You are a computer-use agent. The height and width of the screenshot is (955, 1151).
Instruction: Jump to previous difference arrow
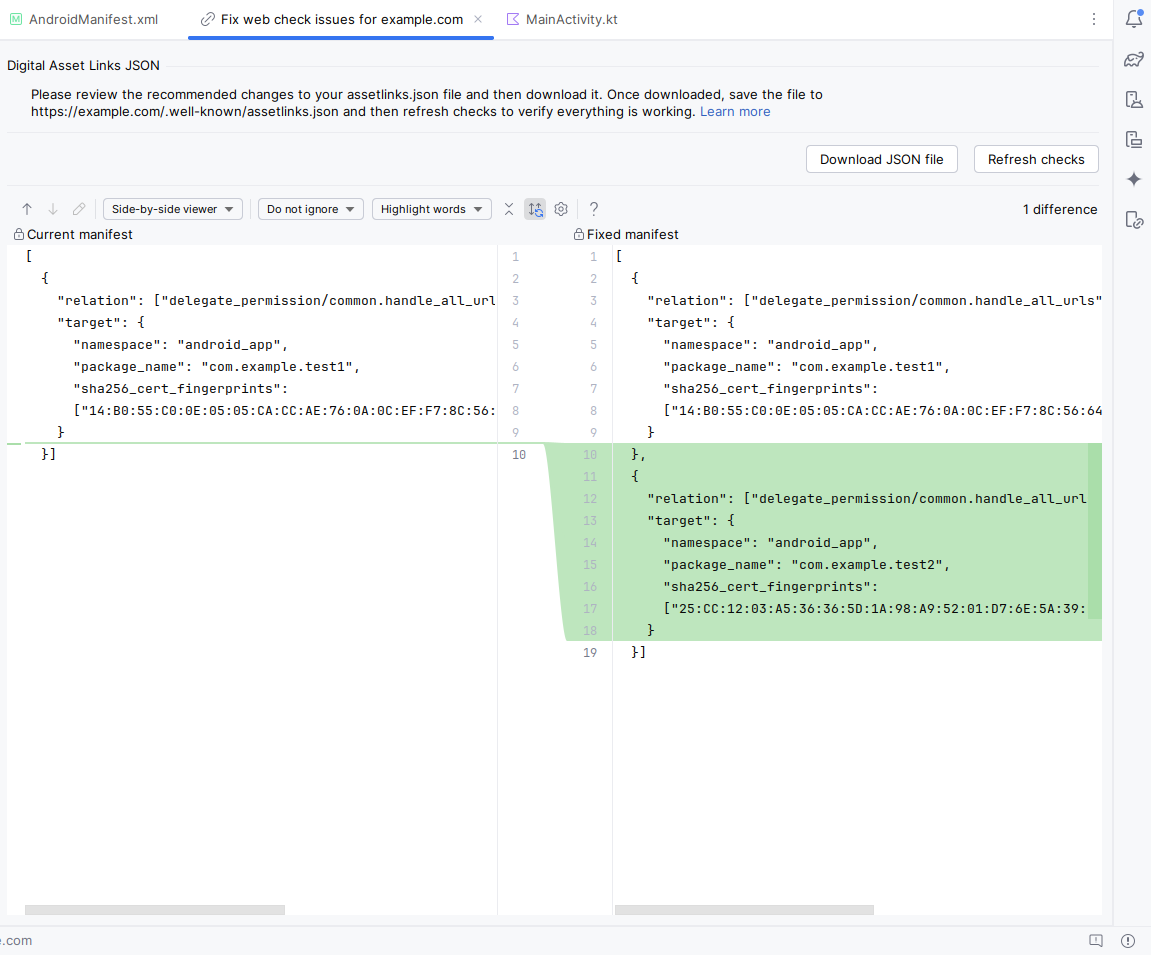pos(27,209)
